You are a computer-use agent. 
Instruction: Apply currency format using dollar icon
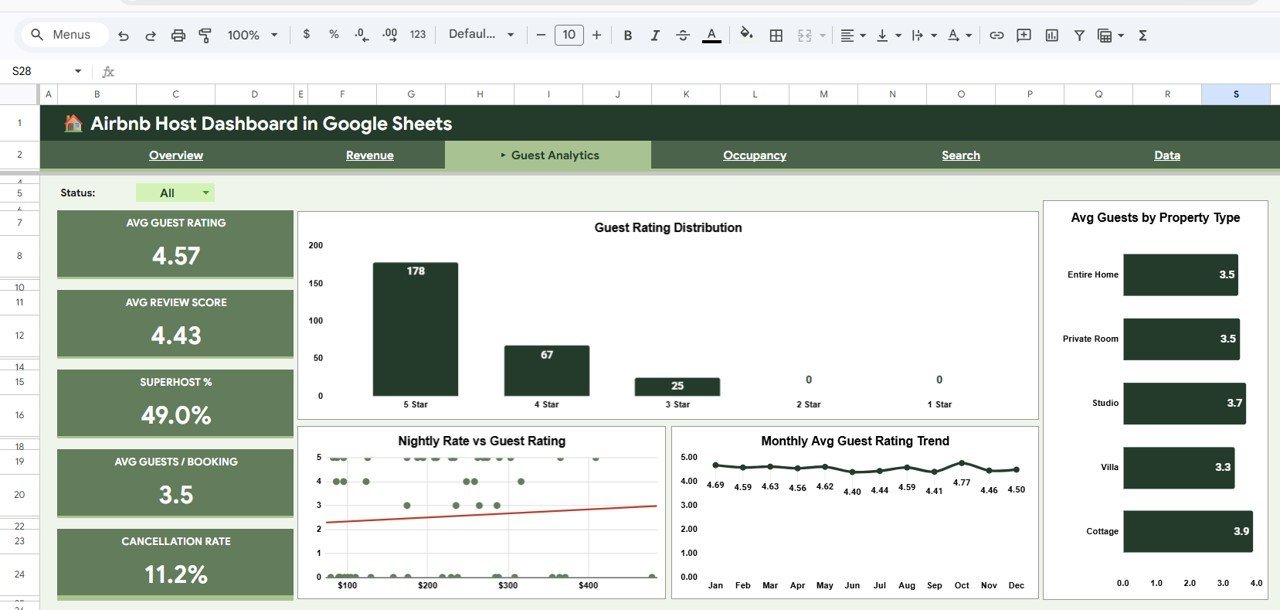pos(306,35)
